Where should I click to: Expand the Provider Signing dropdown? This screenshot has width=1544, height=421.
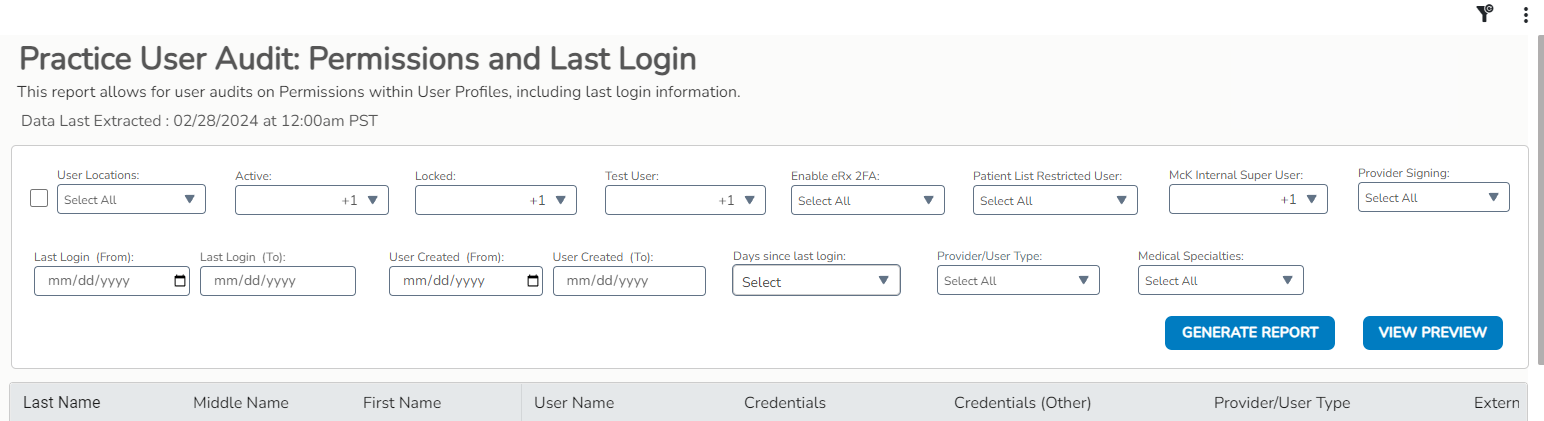(x=1433, y=198)
